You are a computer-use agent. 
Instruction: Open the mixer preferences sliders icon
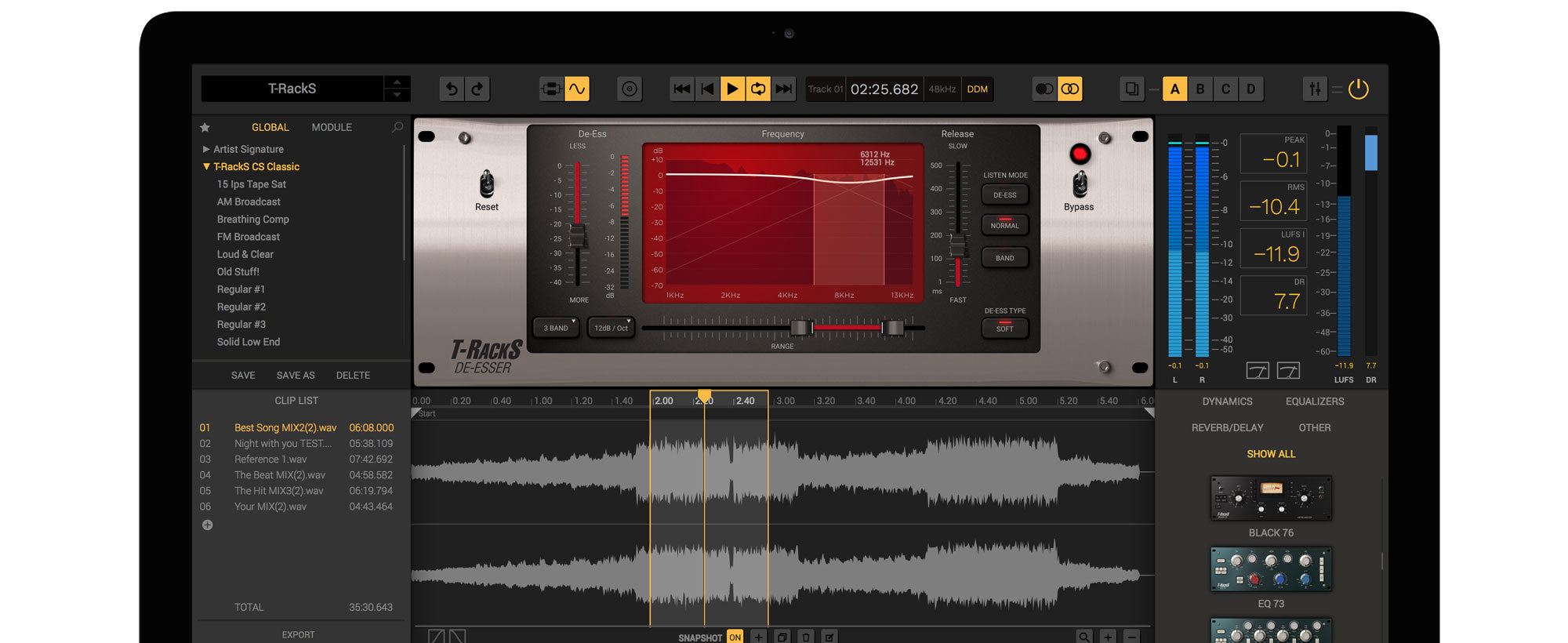click(1315, 89)
